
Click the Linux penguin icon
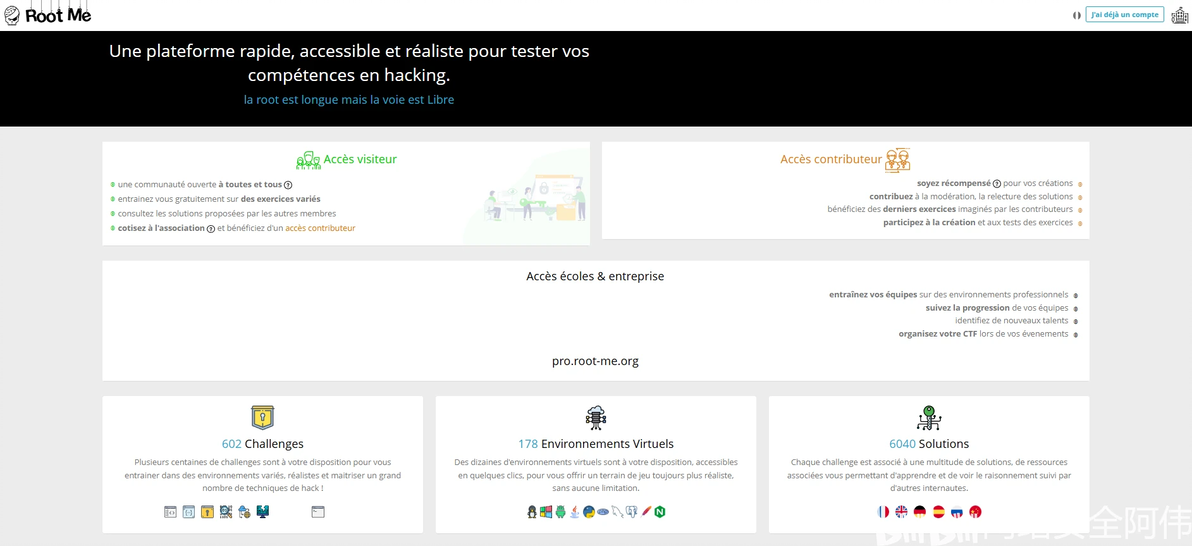click(x=532, y=512)
